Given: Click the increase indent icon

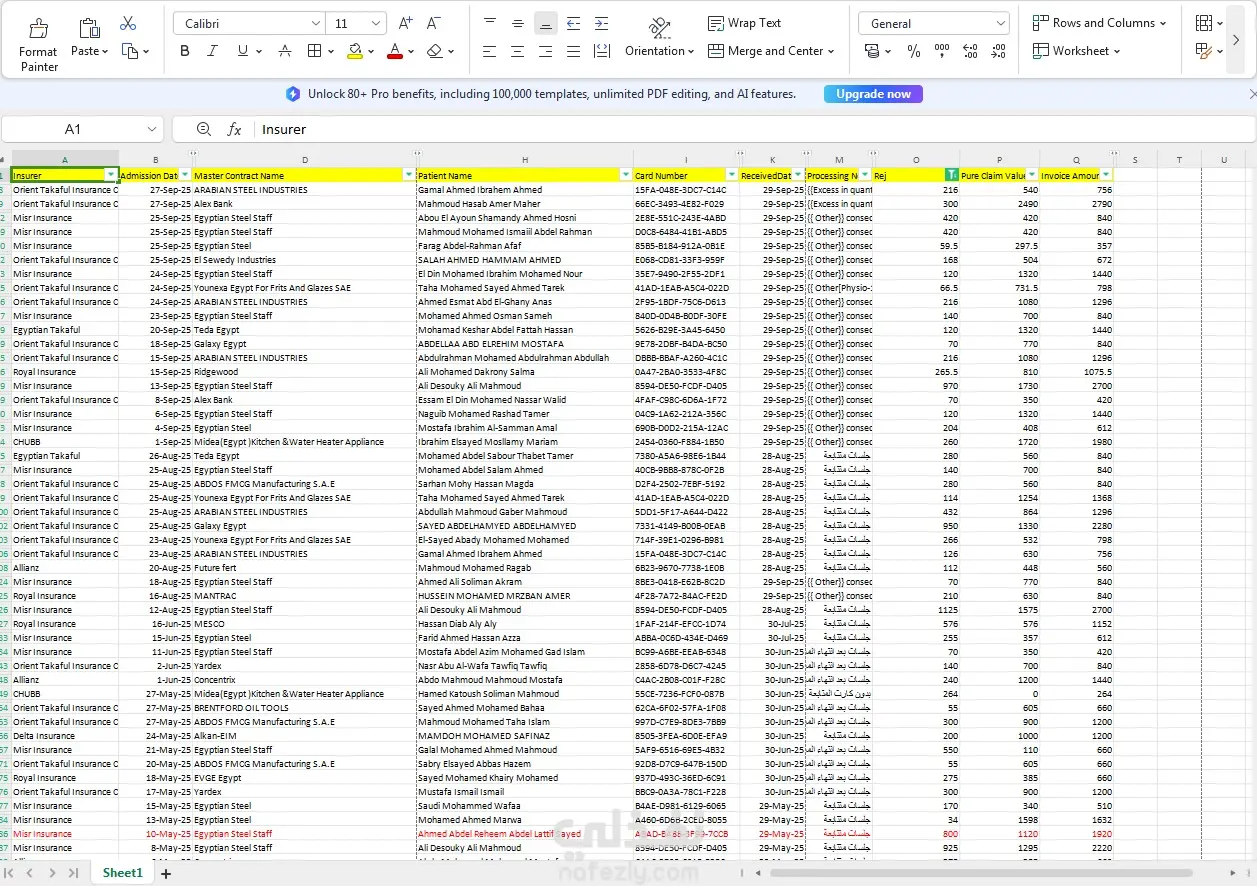Looking at the screenshot, I should click(x=601, y=23).
